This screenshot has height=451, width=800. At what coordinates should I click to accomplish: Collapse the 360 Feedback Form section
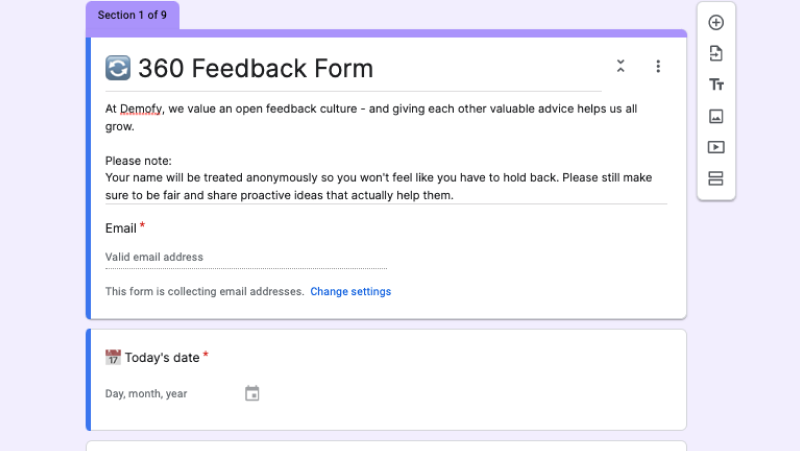[621, 67]
